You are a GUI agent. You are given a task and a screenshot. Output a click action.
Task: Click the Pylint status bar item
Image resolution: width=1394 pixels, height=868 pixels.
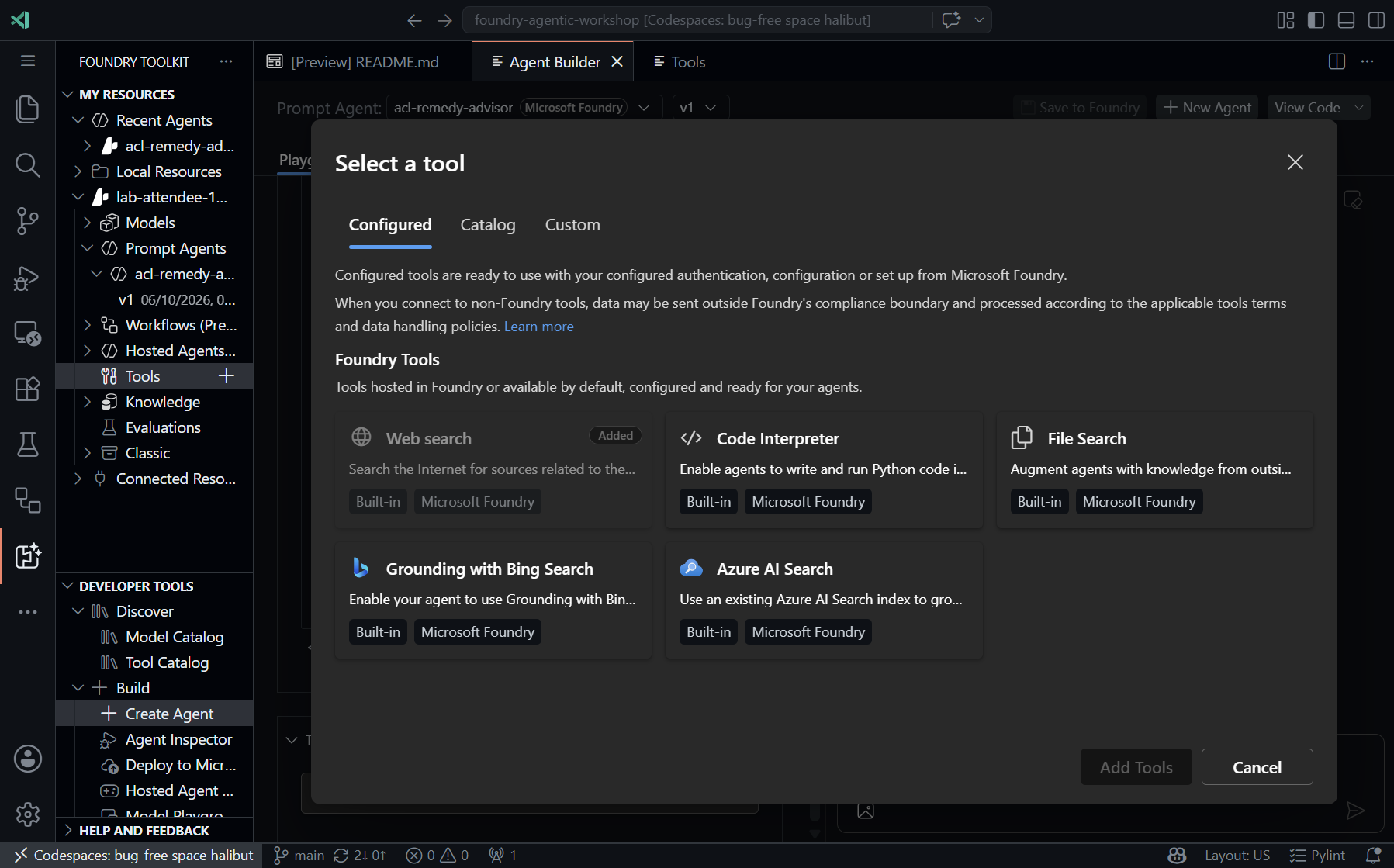(1317, 856)
